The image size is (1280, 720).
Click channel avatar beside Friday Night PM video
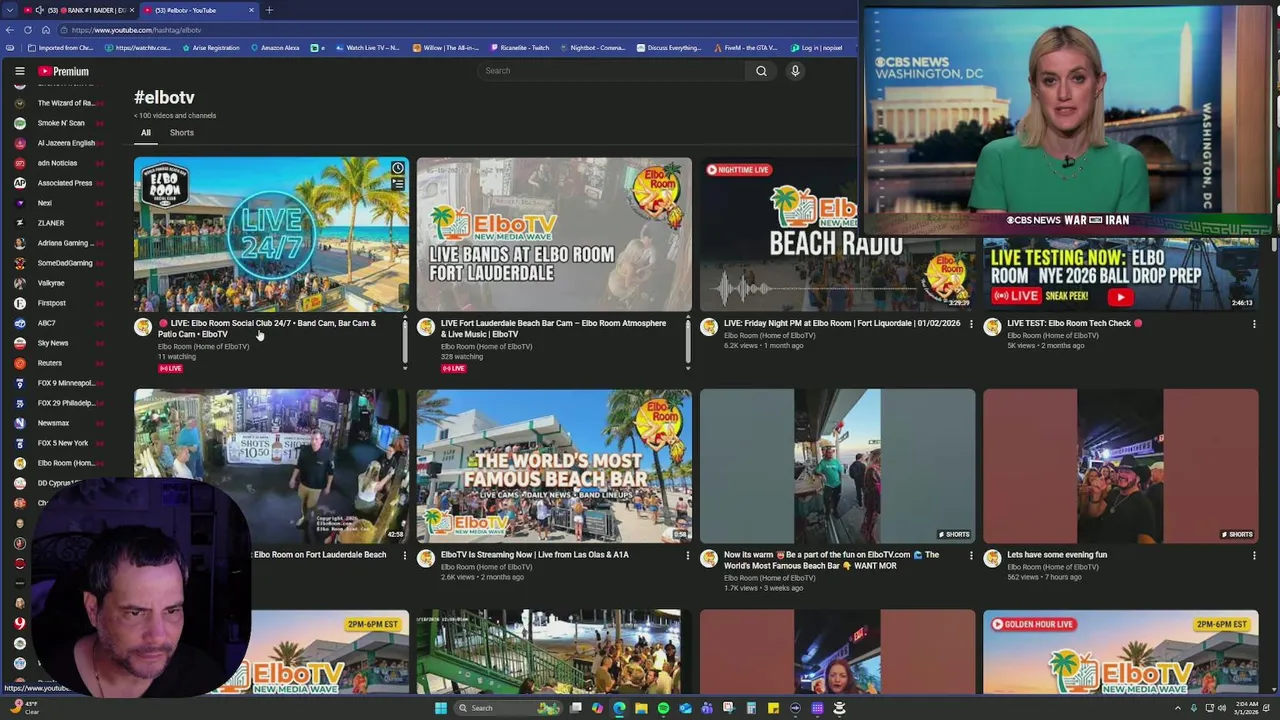coord(709,327)
